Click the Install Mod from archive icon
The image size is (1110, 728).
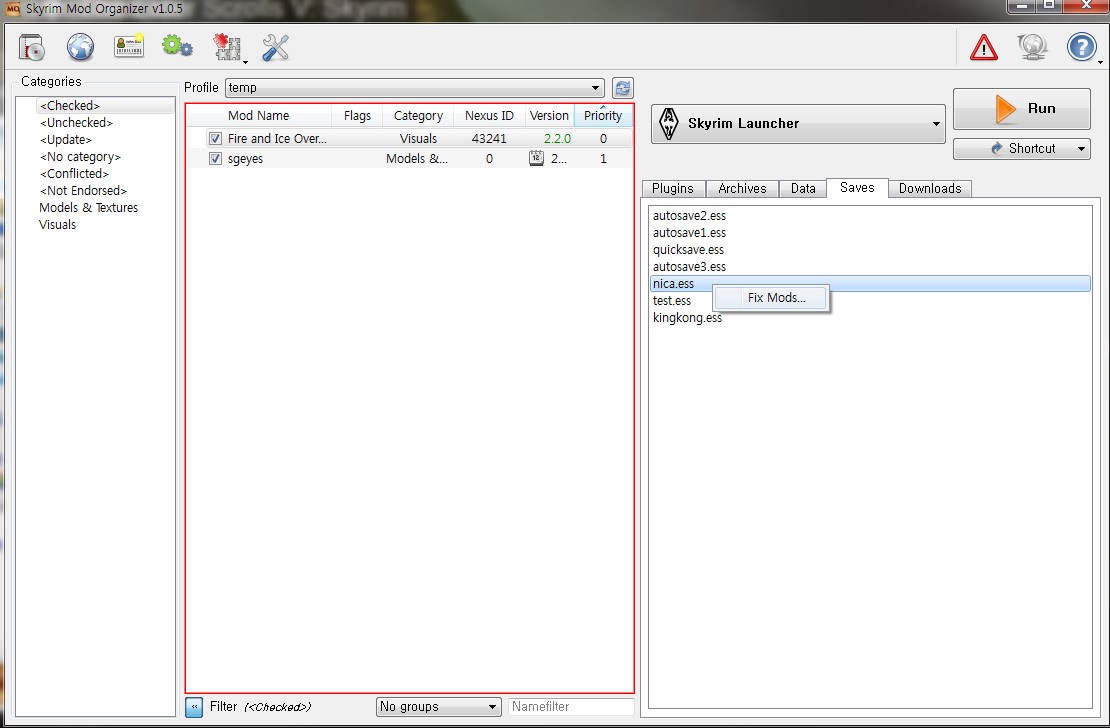point(31,47)
